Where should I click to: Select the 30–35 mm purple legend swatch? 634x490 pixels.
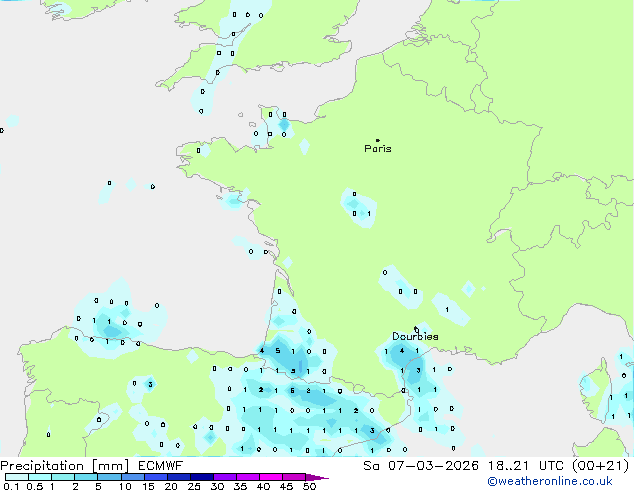(x=225, y=477)
